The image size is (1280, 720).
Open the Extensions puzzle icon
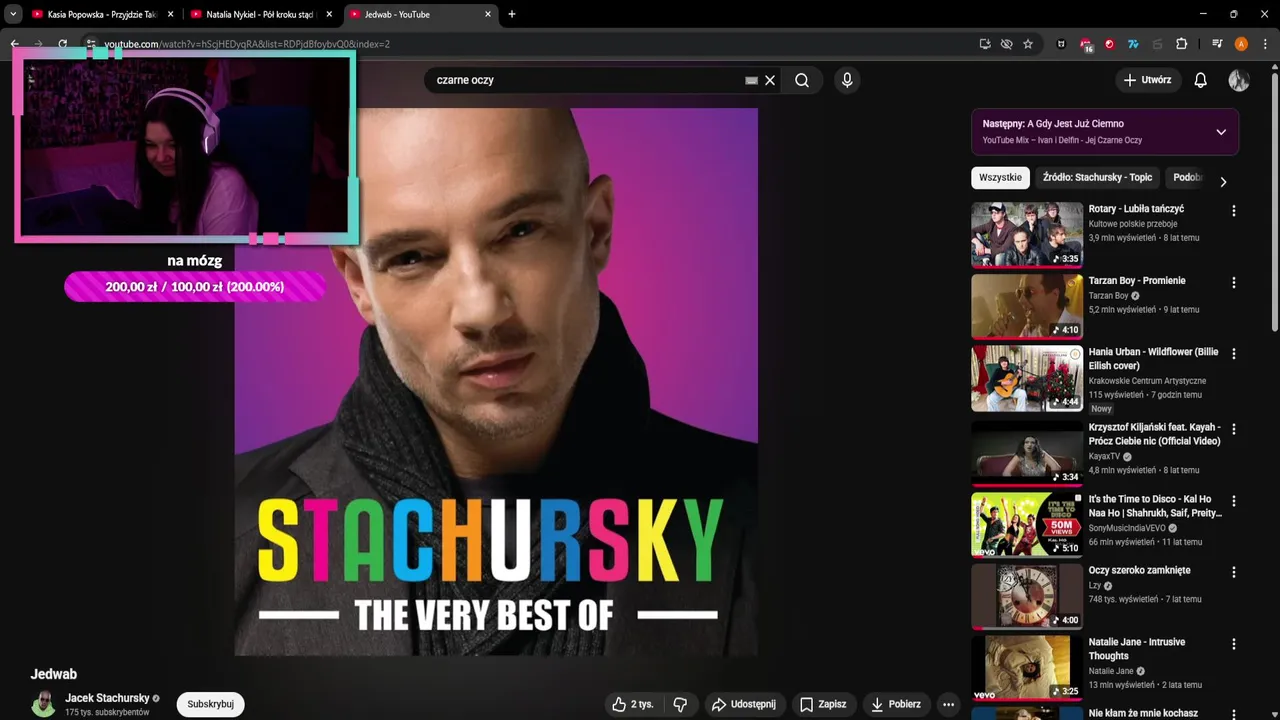pyautogui.click(x=1182, y=44)
